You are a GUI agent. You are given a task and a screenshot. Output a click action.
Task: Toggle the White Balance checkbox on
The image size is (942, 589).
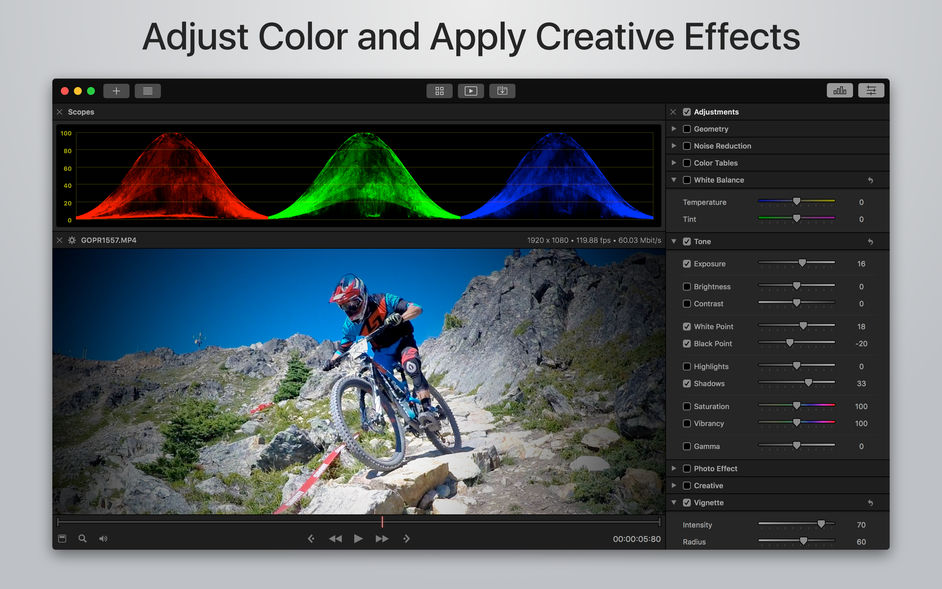point(689,180)
